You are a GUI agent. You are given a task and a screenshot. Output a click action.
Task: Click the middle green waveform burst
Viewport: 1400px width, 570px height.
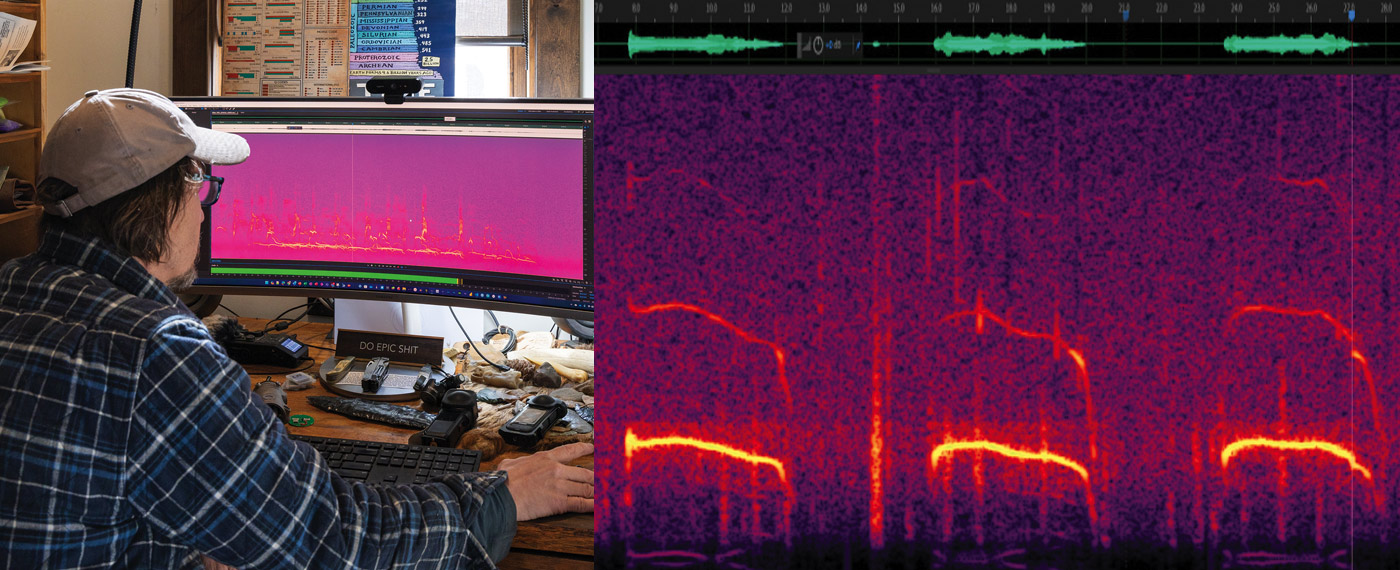coord(1005,44)
